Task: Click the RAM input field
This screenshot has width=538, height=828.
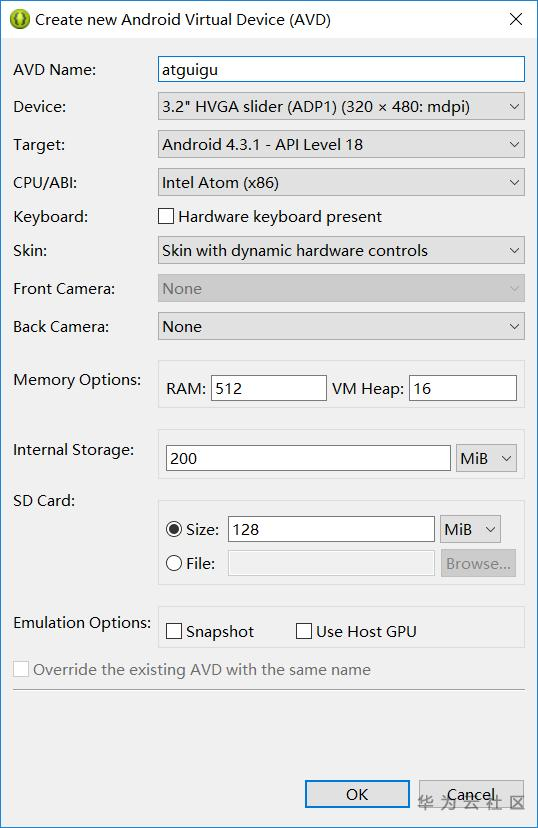Action: (x=269, y=388)
